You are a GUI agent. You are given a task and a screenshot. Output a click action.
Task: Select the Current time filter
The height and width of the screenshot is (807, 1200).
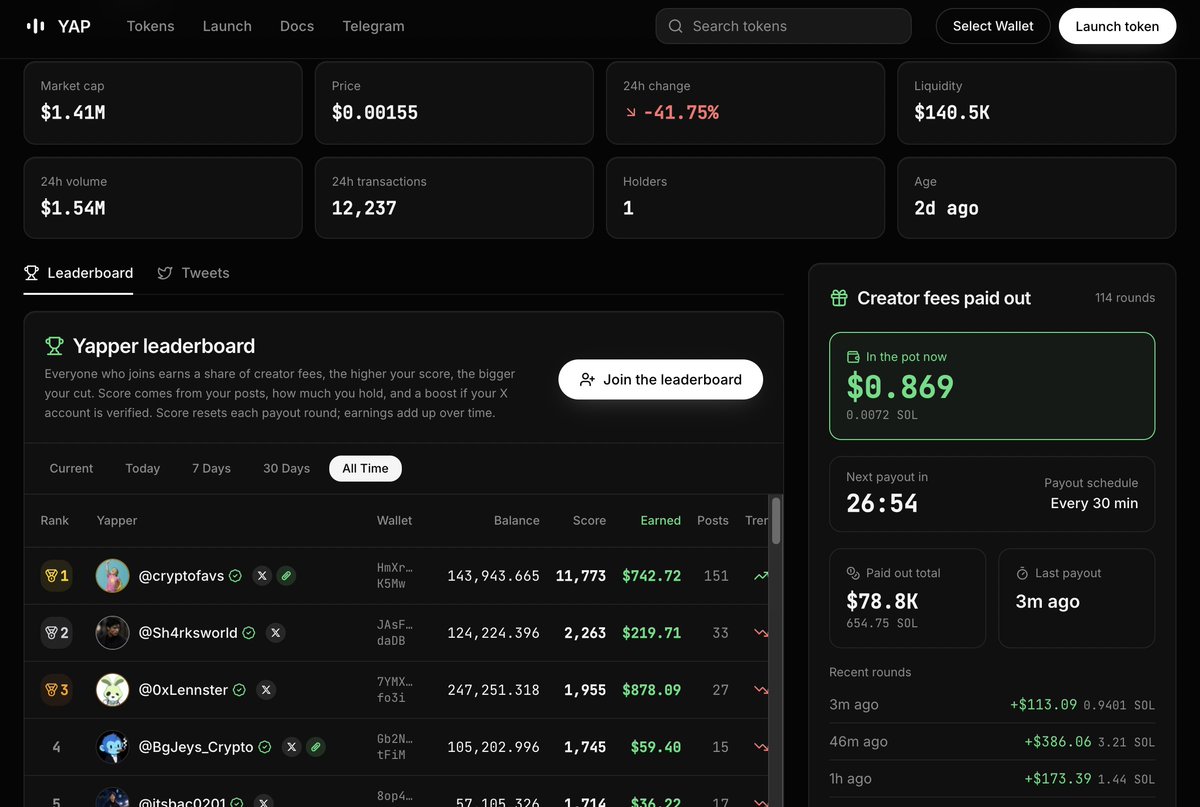(x=71, y=468)
